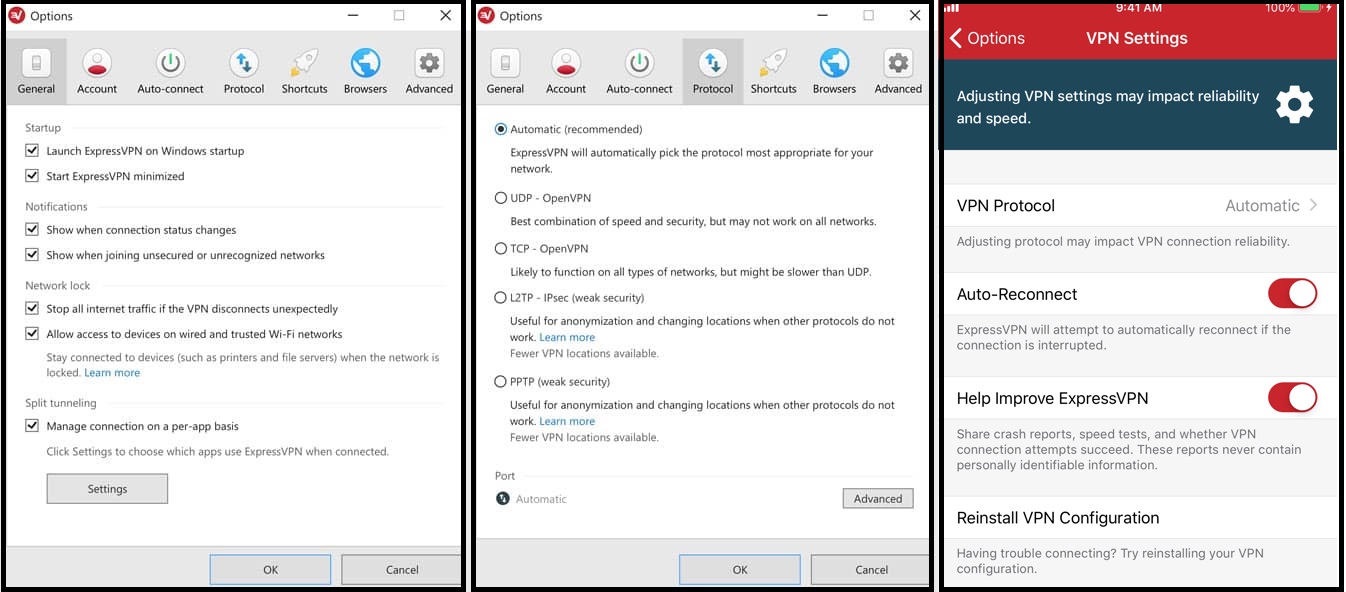Image resolution: width=1346 pixels, height=592 pixels.
Task: Open Learn more link under Network lock
Action: 112,373
